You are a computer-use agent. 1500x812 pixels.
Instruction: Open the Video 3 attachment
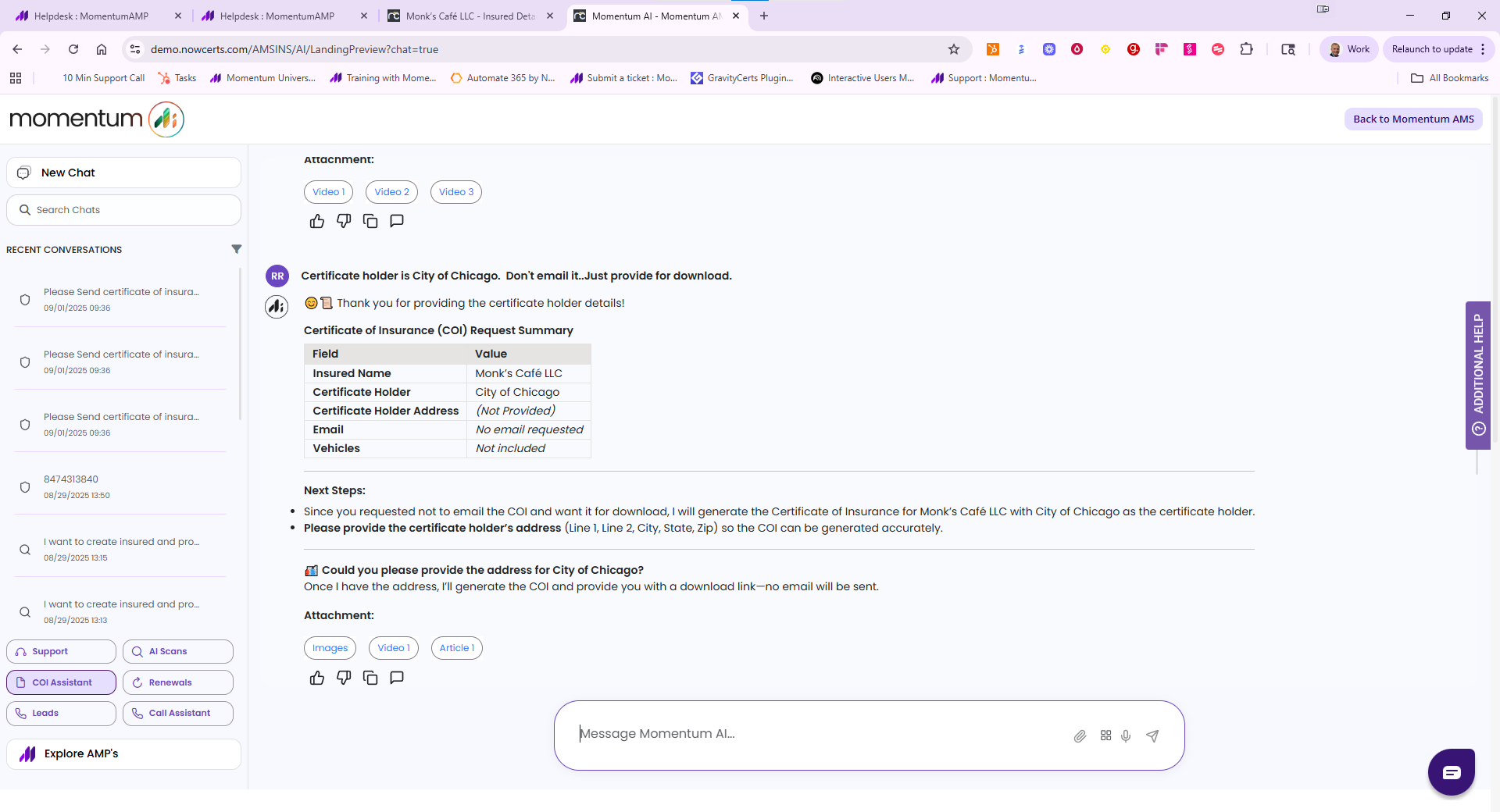click(x=456, y=192)
